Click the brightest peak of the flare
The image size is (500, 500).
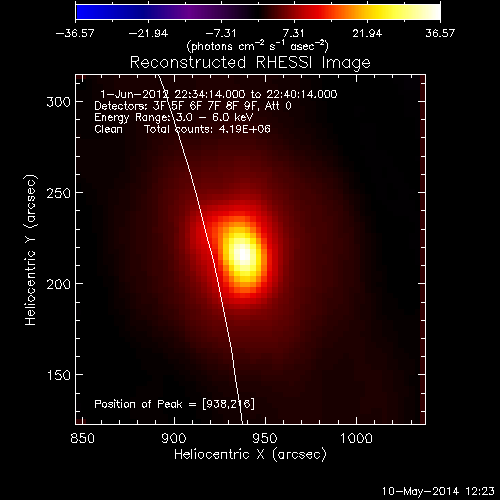pos(243,255)
